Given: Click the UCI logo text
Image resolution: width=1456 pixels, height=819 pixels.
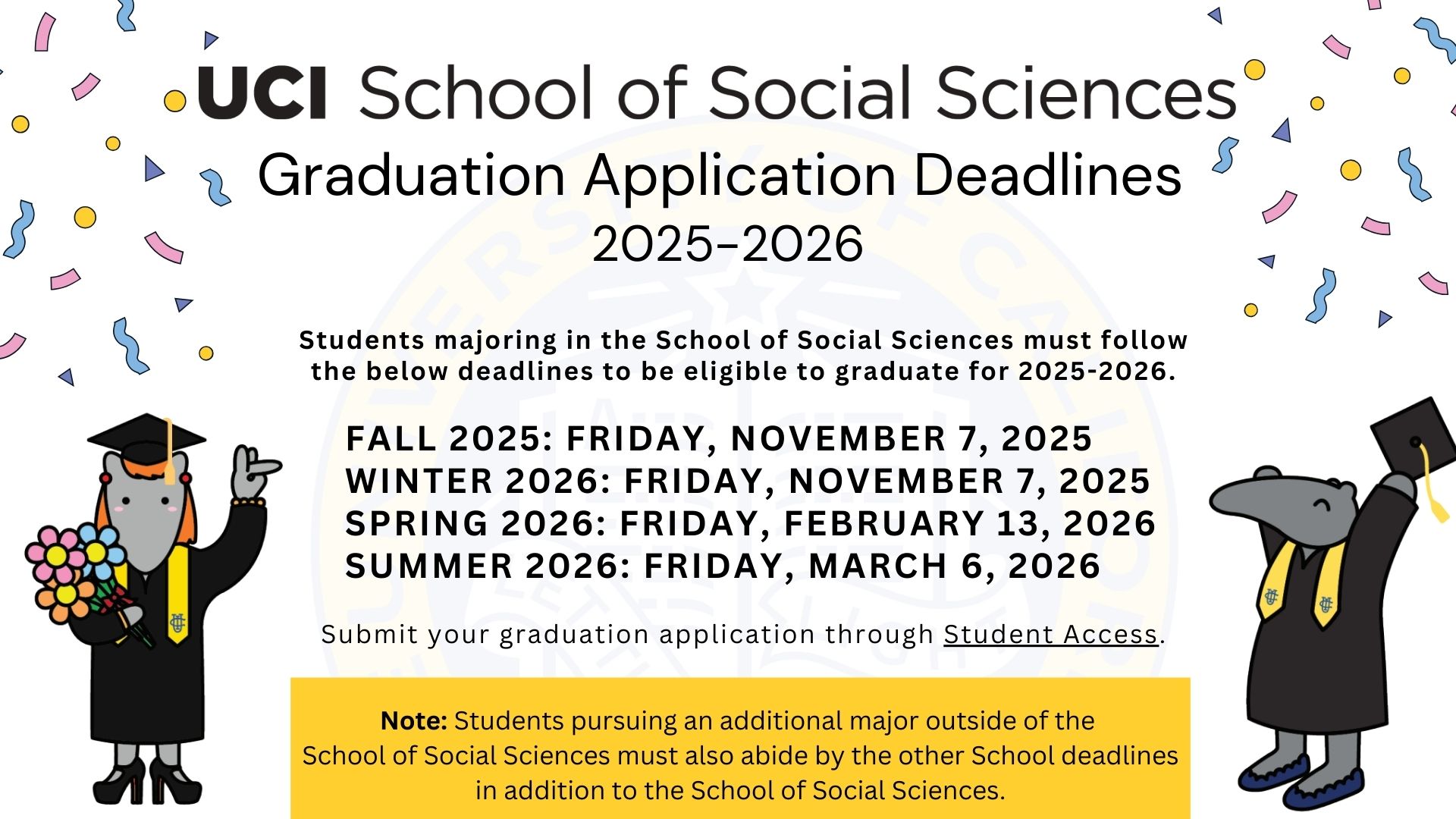Looking at the screenshot, I should coord(262,93).
